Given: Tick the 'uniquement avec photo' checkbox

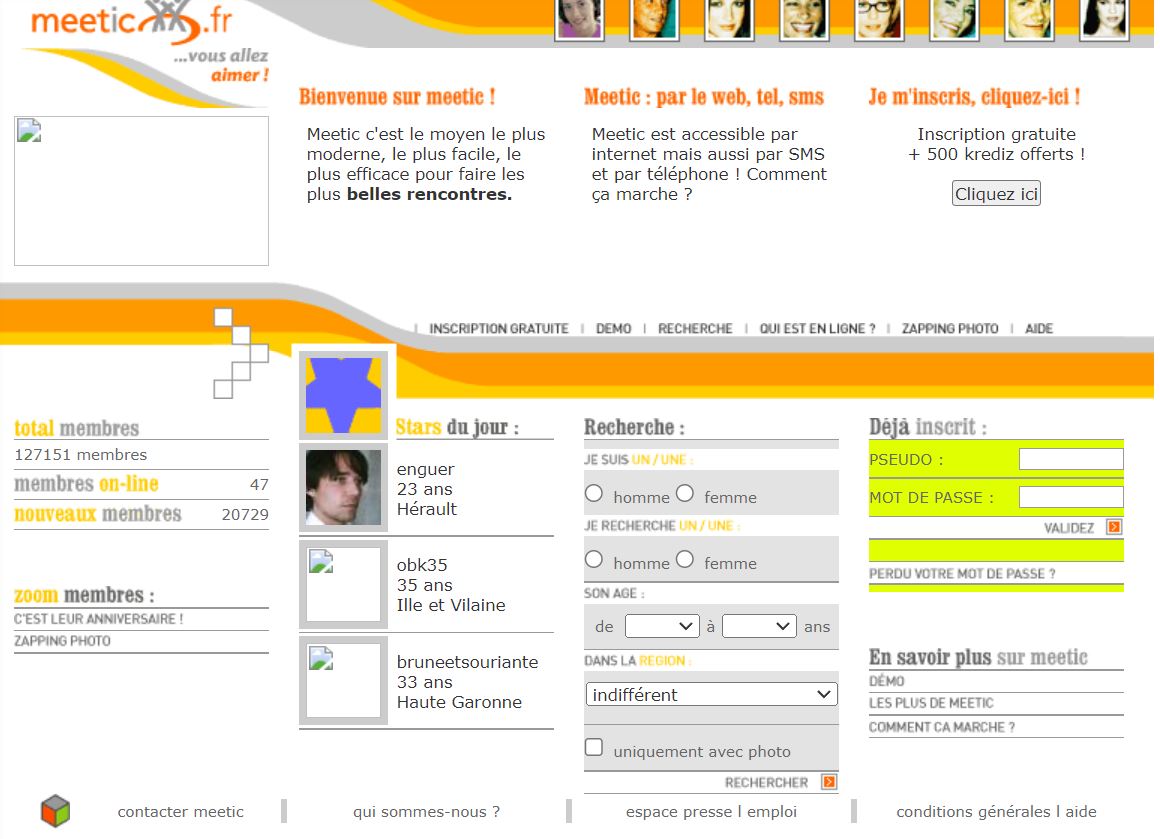Looking at the screenshot, I should pos(594,747).
